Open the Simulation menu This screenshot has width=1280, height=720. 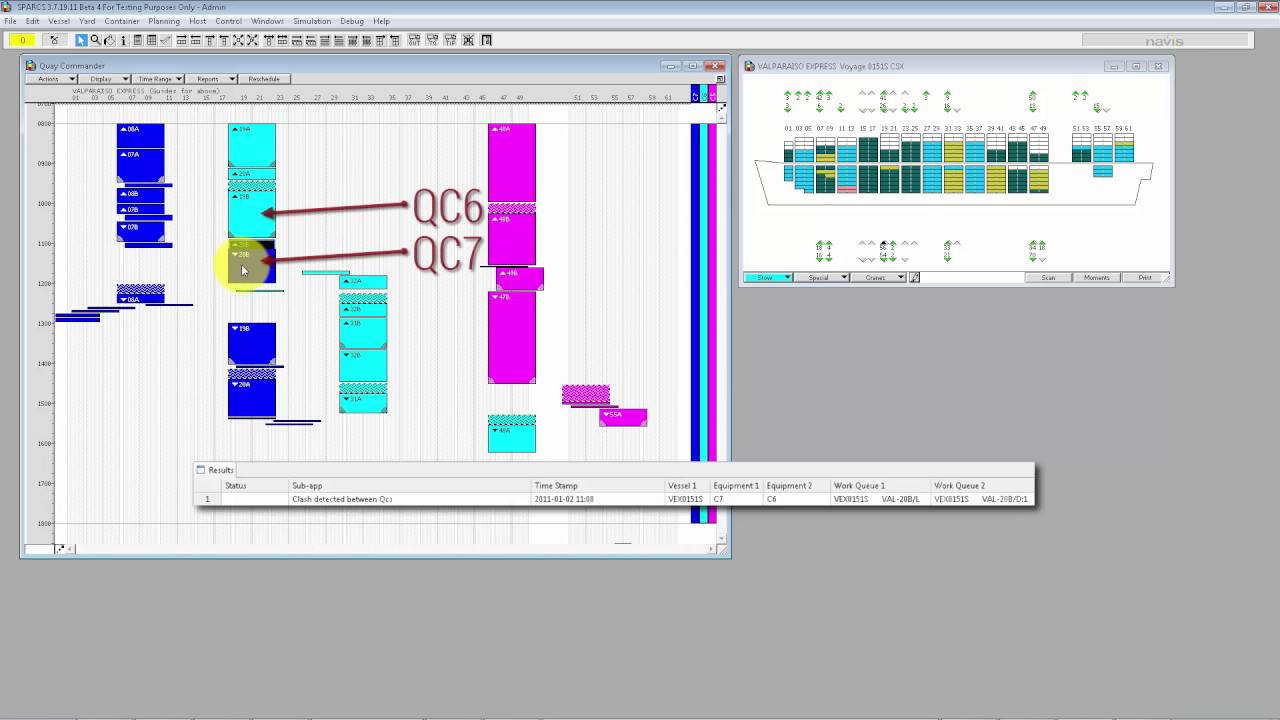coord(312,21)
